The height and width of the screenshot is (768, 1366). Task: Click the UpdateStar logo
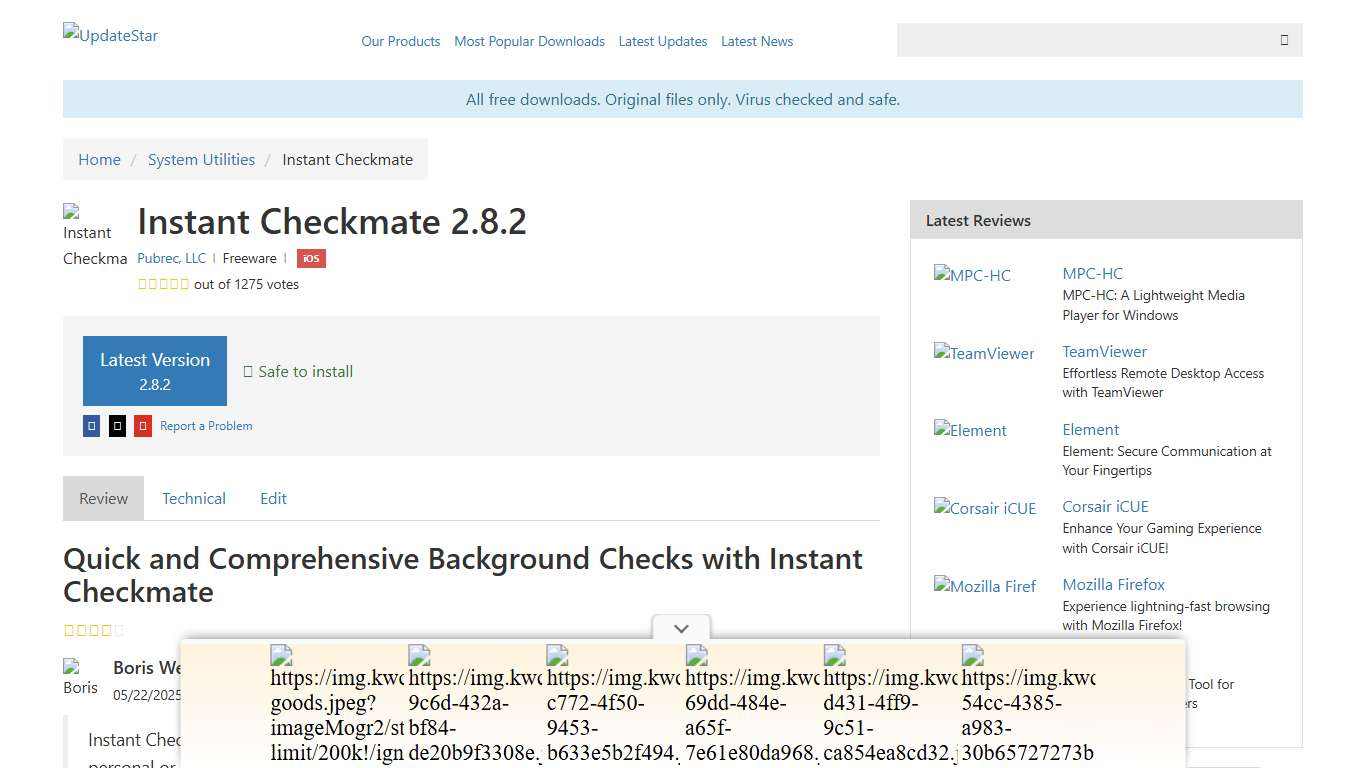coord(110,35)
